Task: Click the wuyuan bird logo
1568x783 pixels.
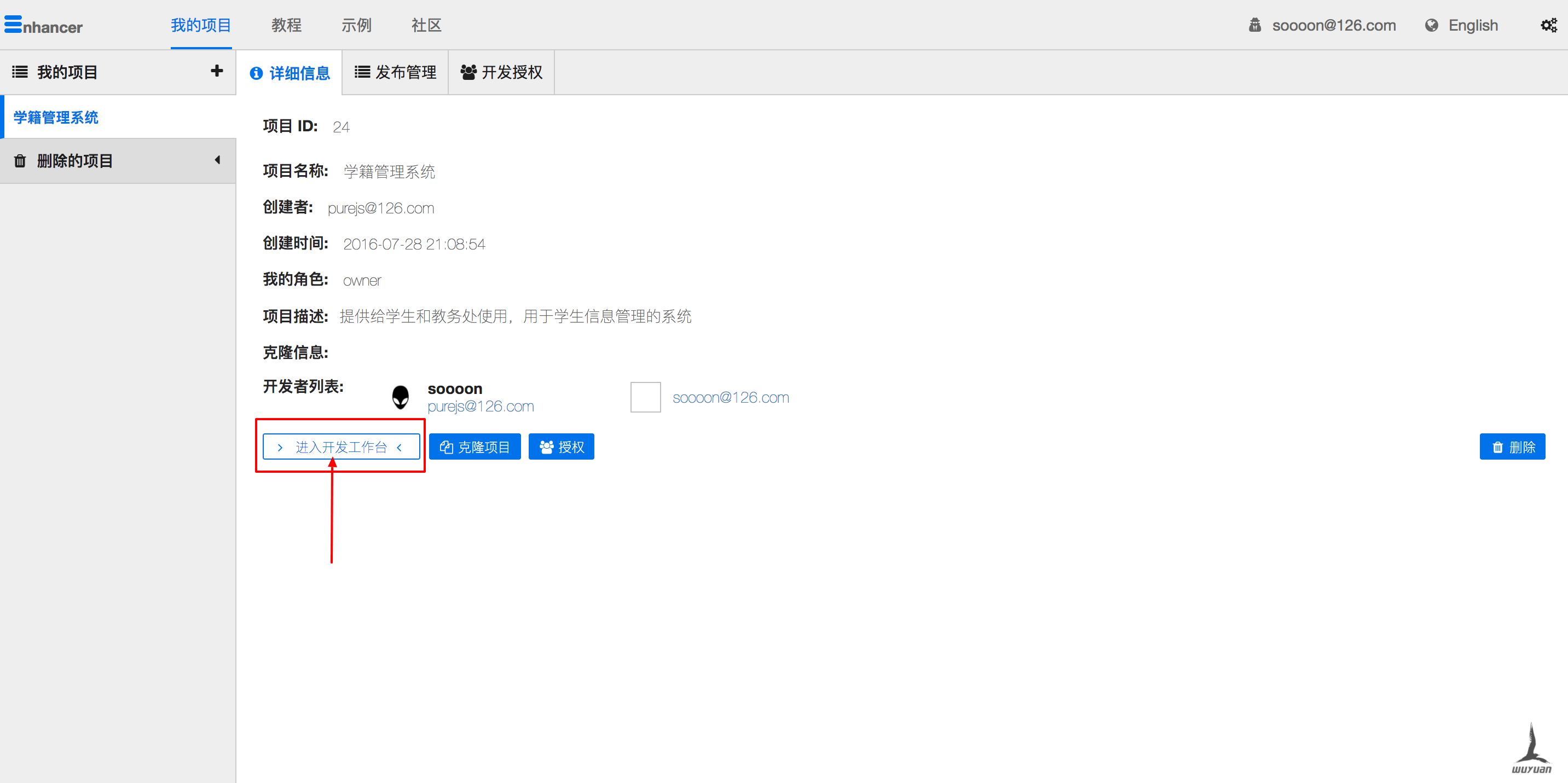Action: pyautogui.click(x=1531, y=749)
